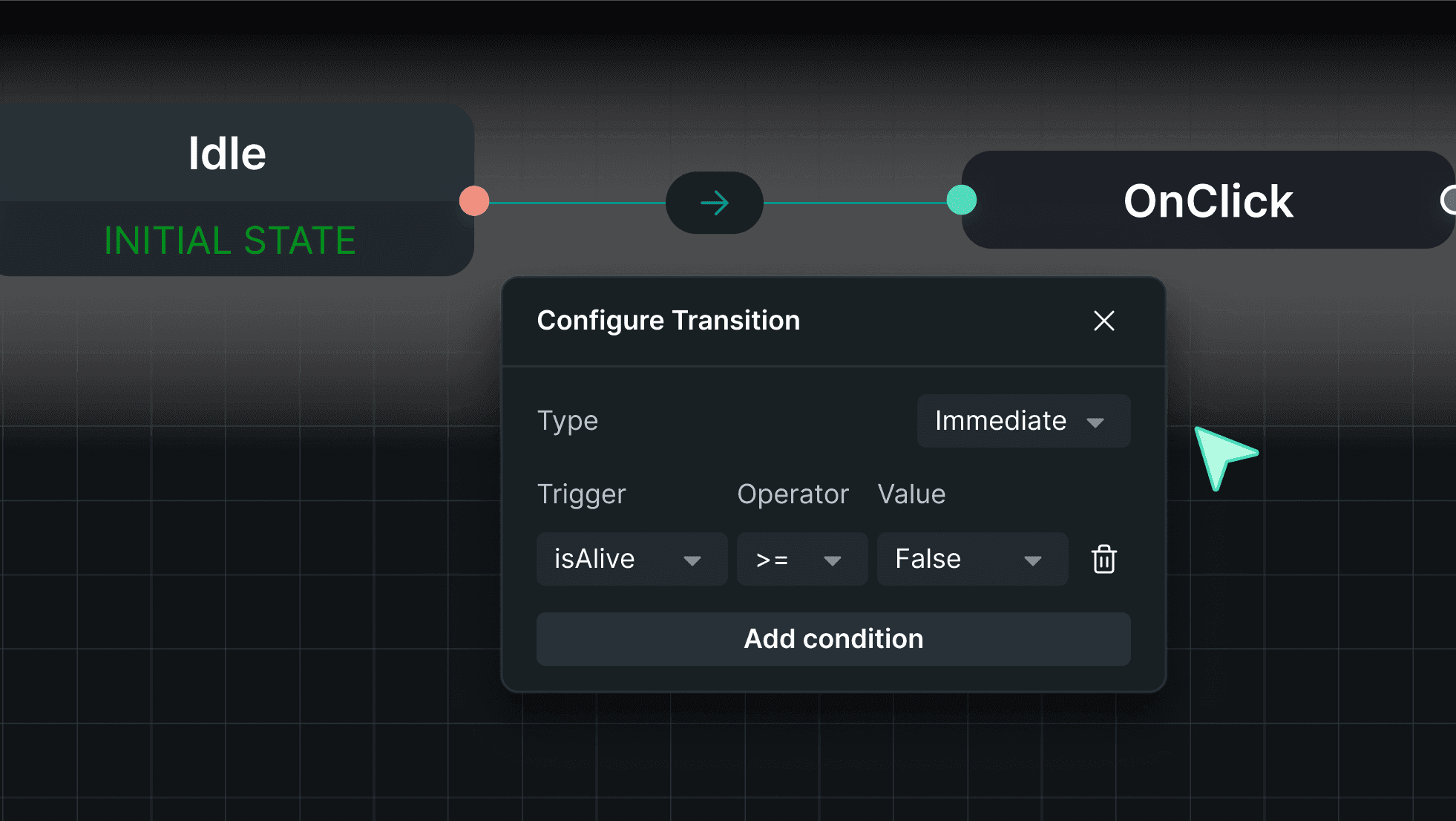Delete the isAlive condition via the trash icon
The image size is (1456, 821).
[x=1104, y=559]
